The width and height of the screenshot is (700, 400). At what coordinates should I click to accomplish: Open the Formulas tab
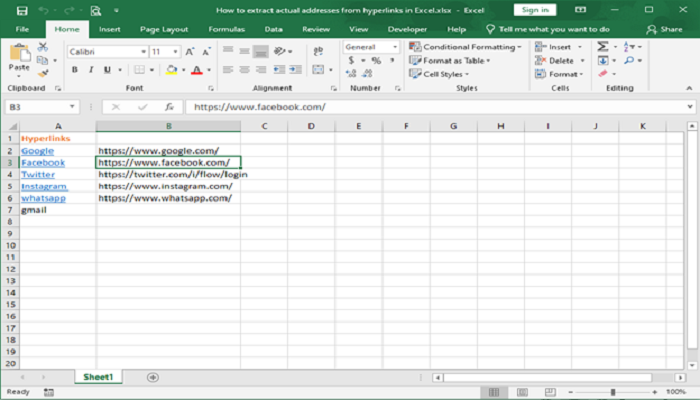[227, 29]
